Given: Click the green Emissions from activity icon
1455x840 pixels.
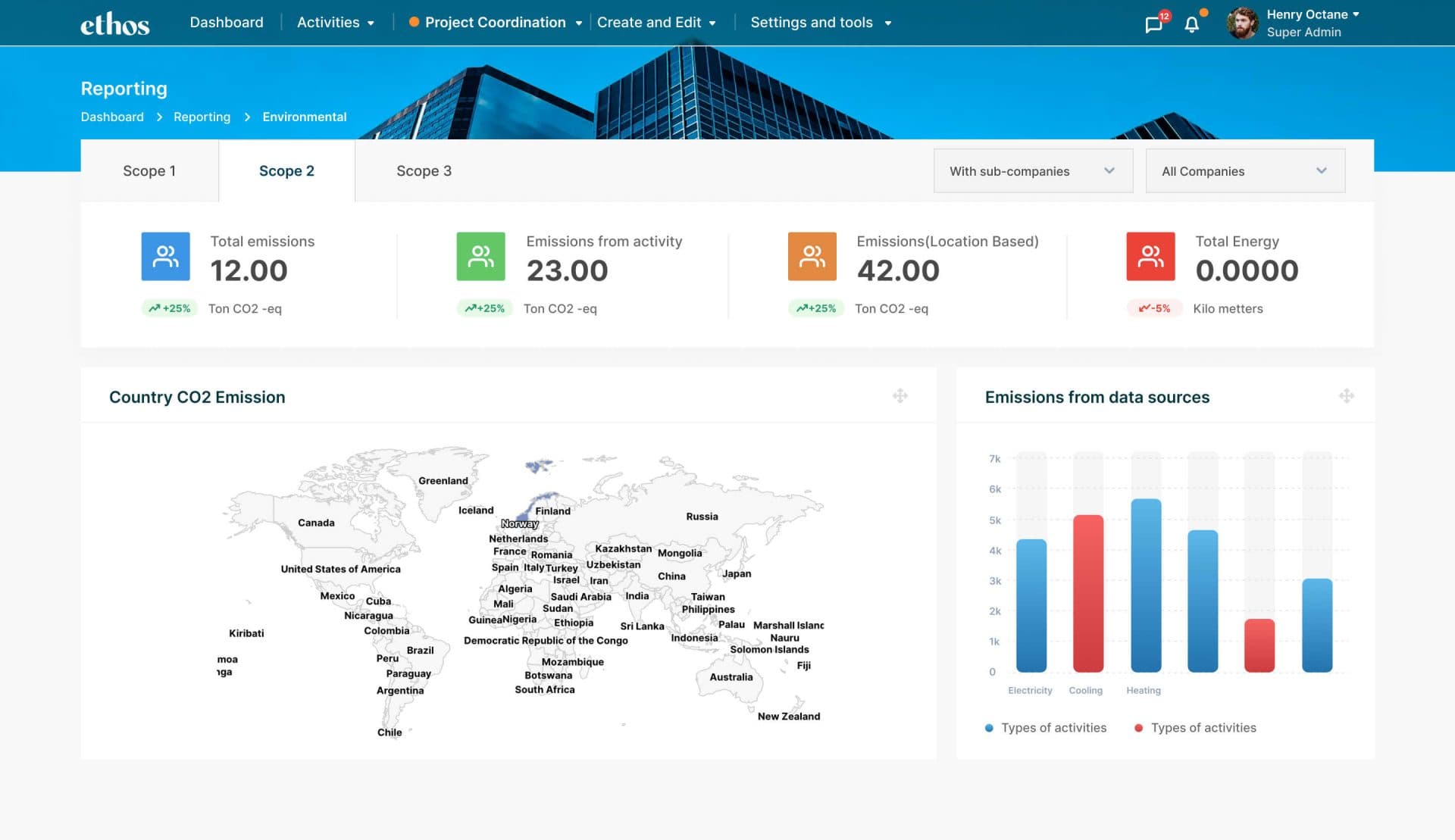Looking at the screenshot, I should click(x=480, y=256).
